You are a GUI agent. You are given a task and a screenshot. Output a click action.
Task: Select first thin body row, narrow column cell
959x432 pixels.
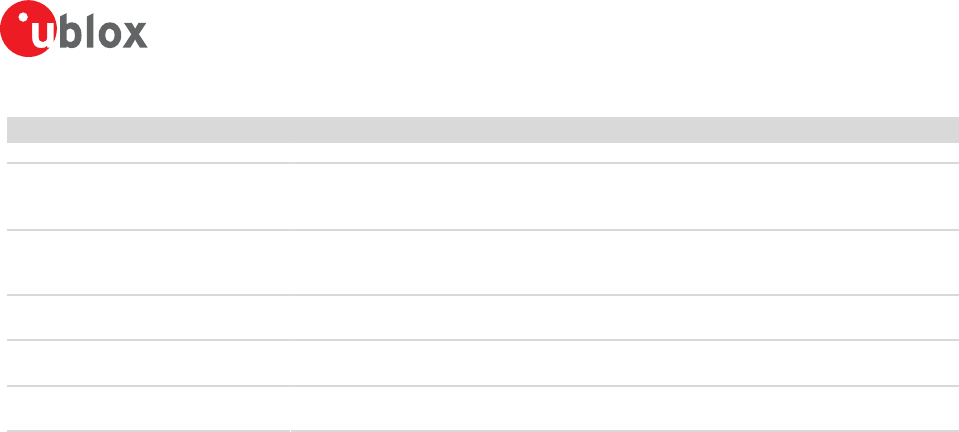pyautogui.click(x=148, y=153)
